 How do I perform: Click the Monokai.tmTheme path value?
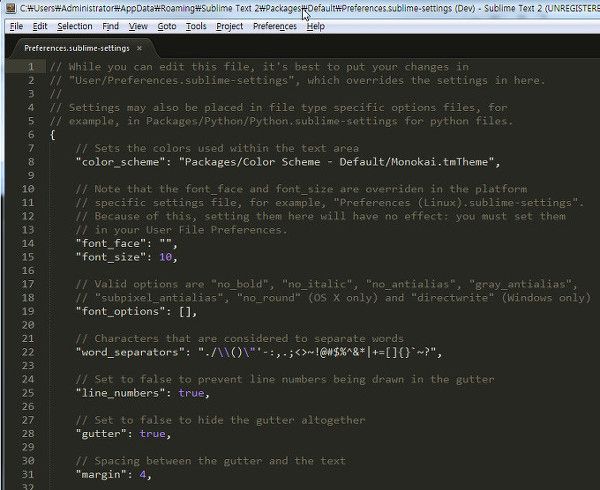(336, 162)
